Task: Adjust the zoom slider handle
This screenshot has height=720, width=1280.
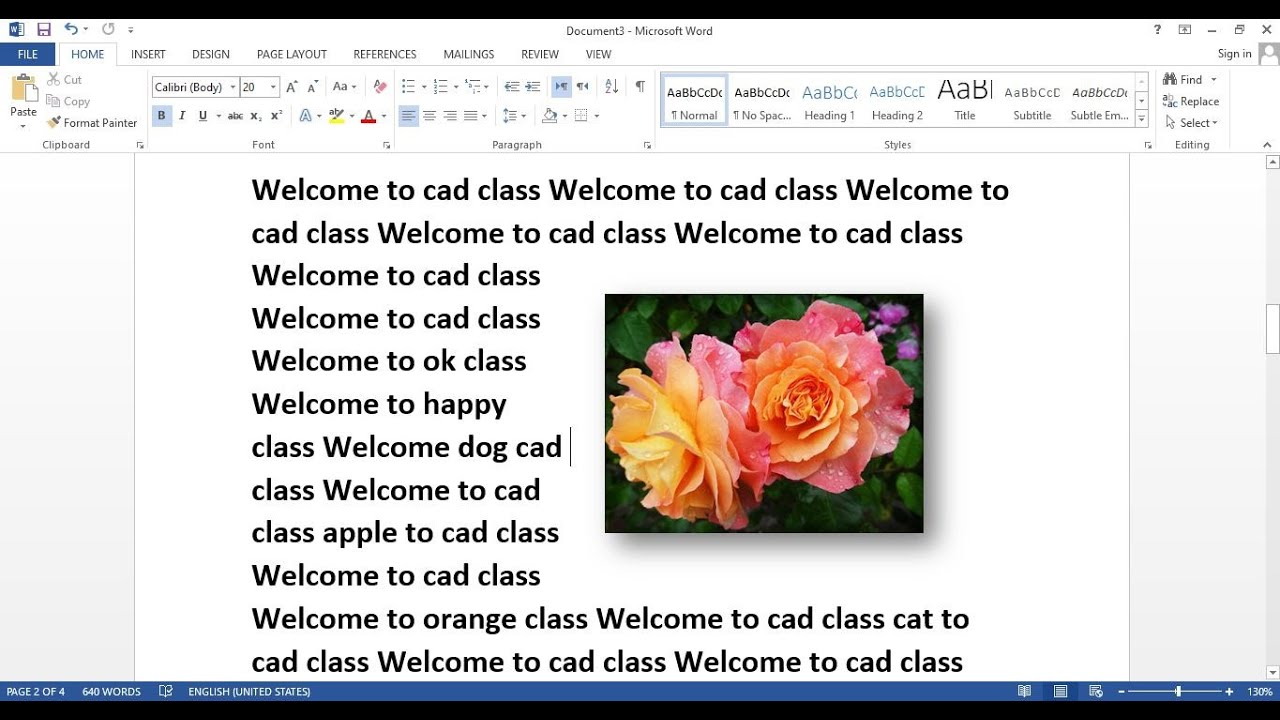Action: click(1178, 692)
